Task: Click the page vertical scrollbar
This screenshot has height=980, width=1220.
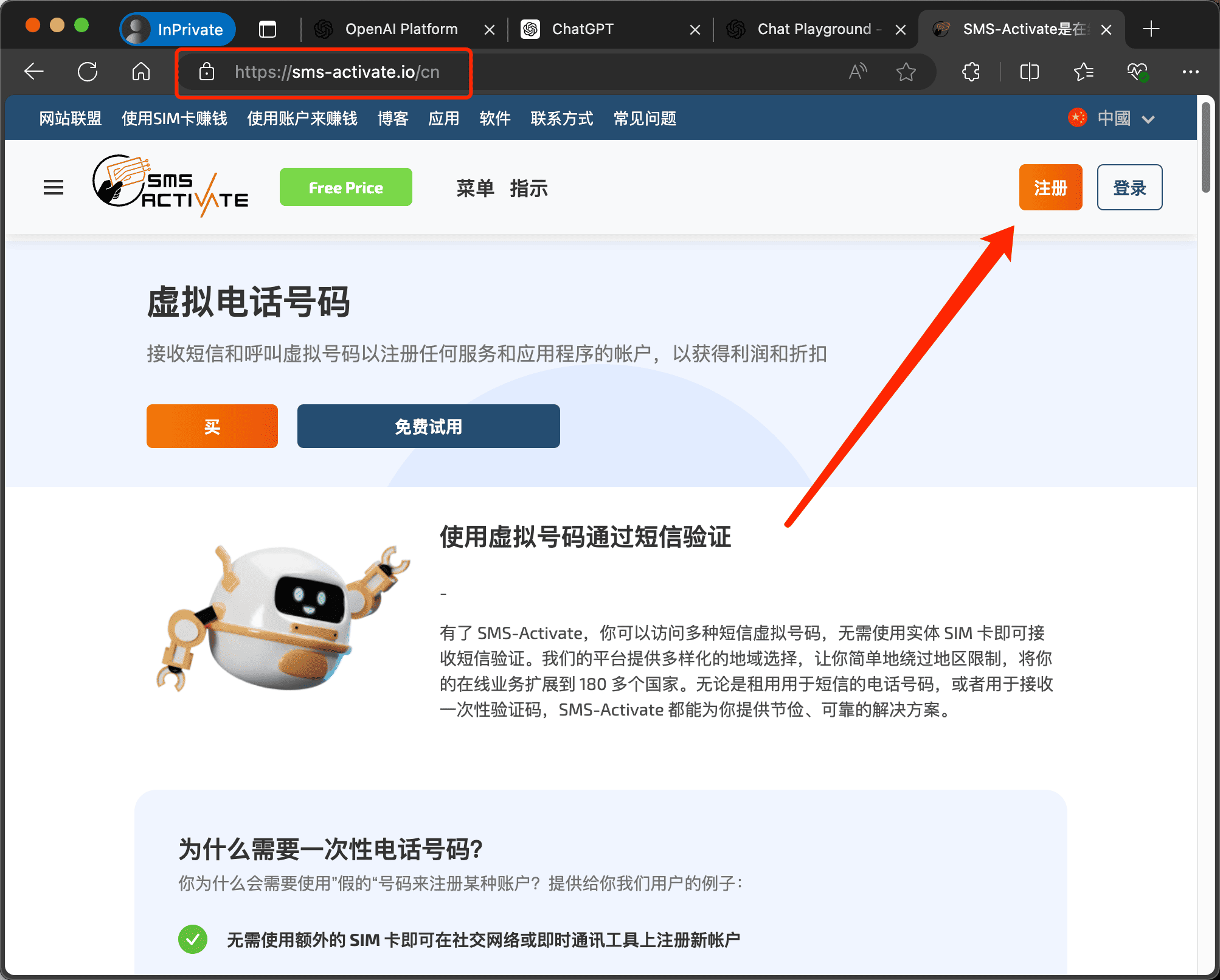Action: click(x=1205, y=148)
